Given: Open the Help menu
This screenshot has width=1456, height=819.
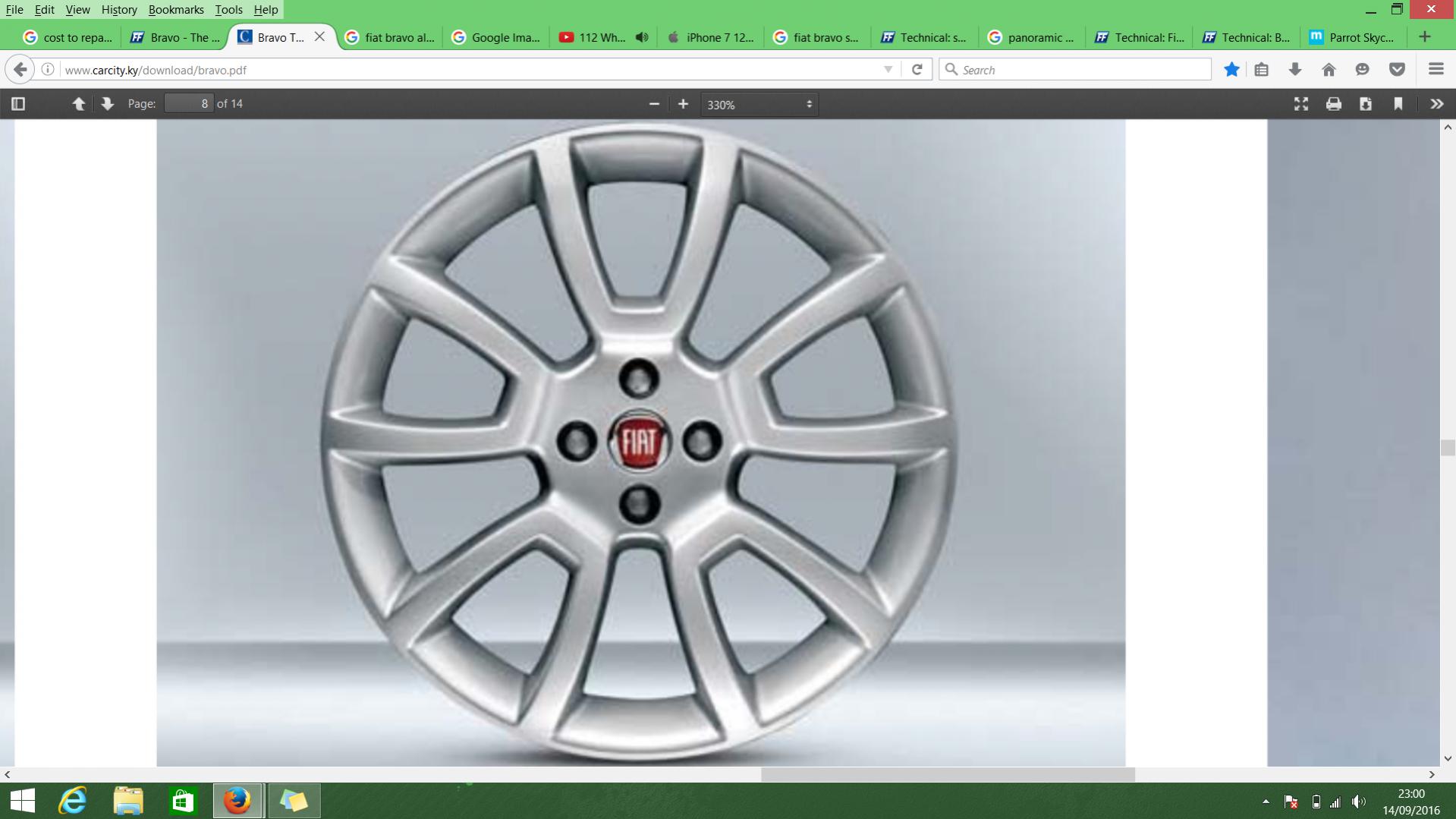Looking at the screenshot, I should coord(266,10).
